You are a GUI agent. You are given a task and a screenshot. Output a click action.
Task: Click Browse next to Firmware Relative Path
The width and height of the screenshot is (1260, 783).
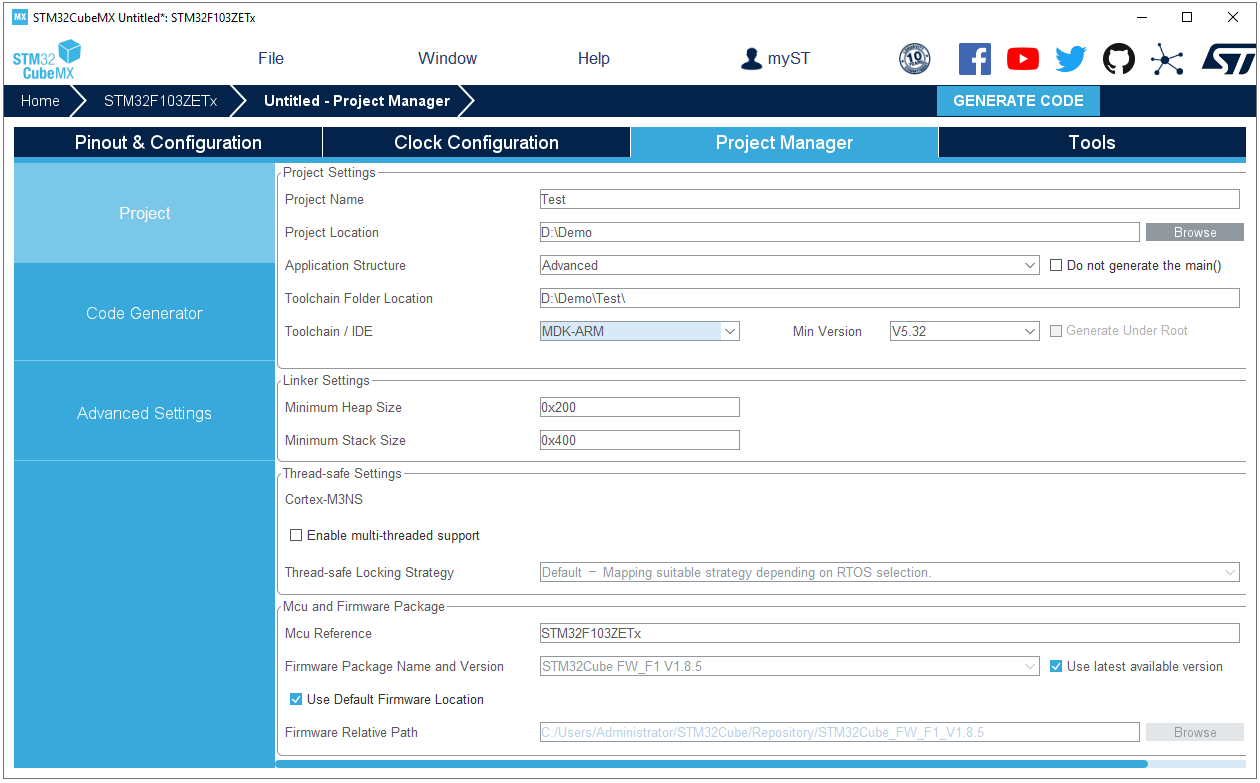click(1195, 732)
